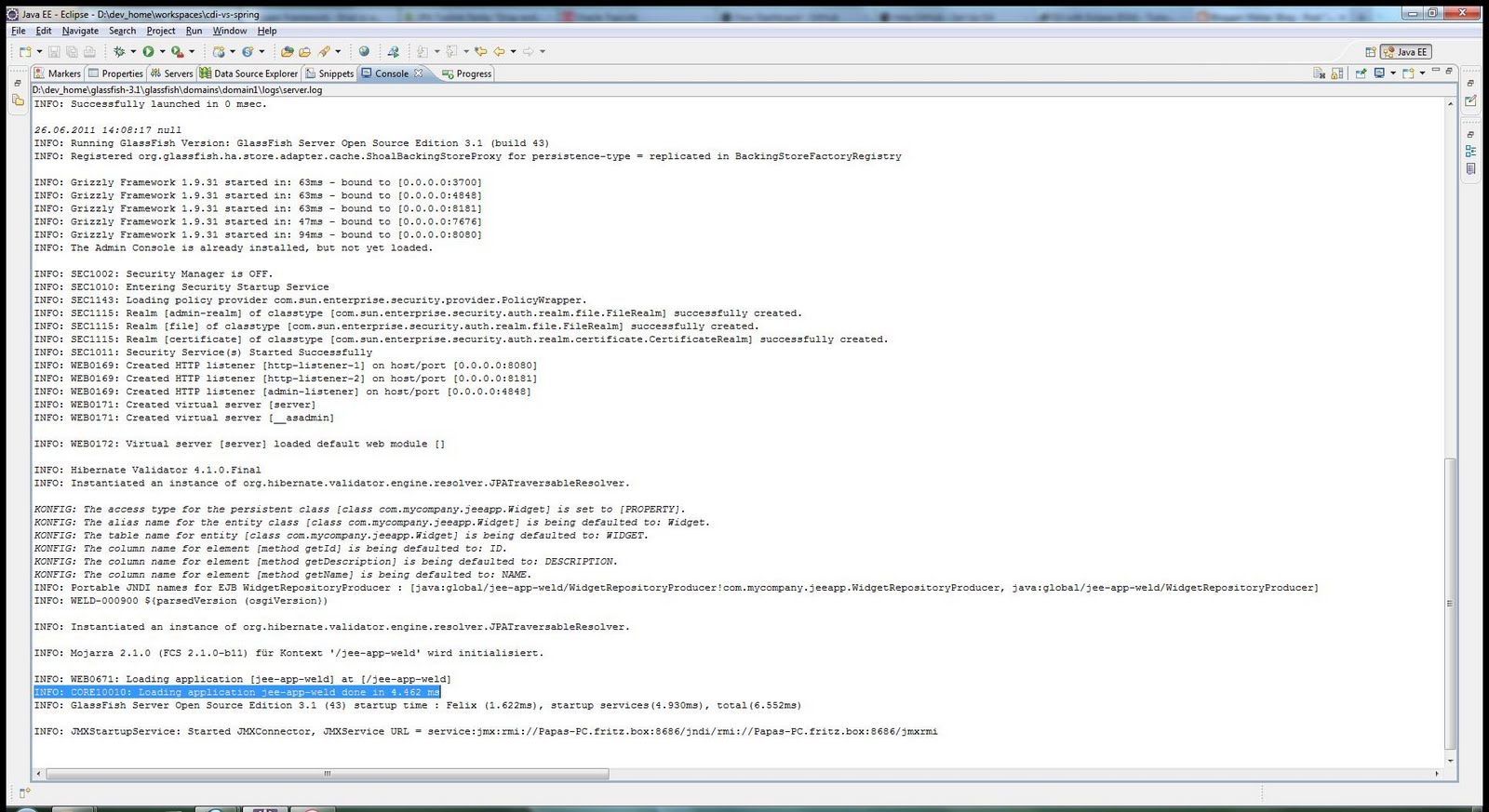Click the Last Edit Location icon
Screen dimensions: 1489x812
click(x=480, y=51)
